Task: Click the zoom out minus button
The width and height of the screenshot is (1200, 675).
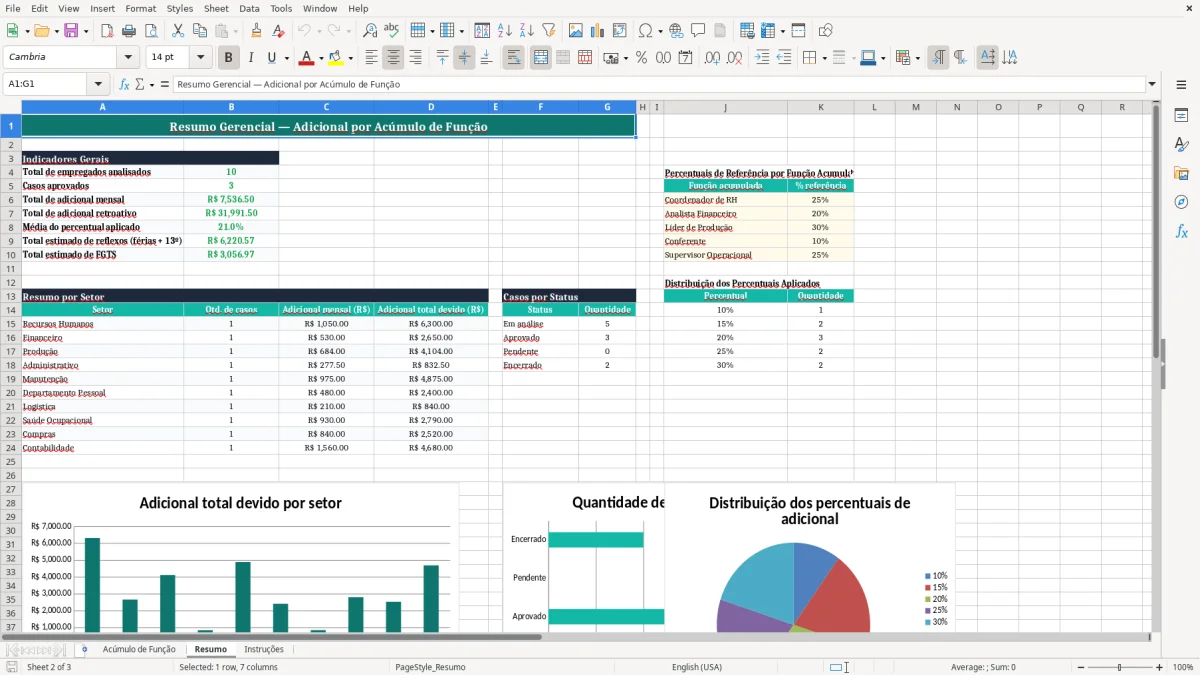Action: [1081, 667]
